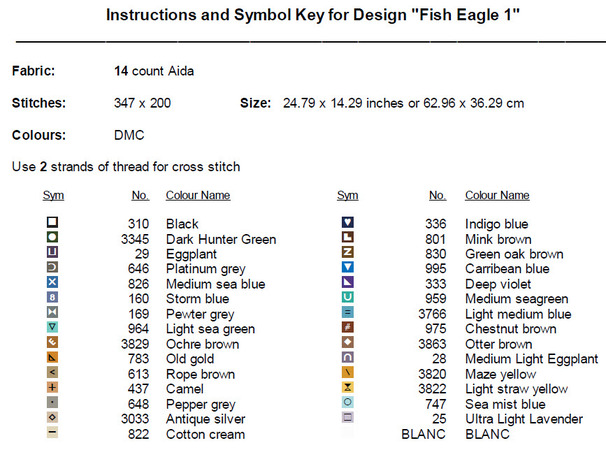This screenshot has height=450, width=606.
Task: Click the Camel colour symbol
Action: [53, 388]
